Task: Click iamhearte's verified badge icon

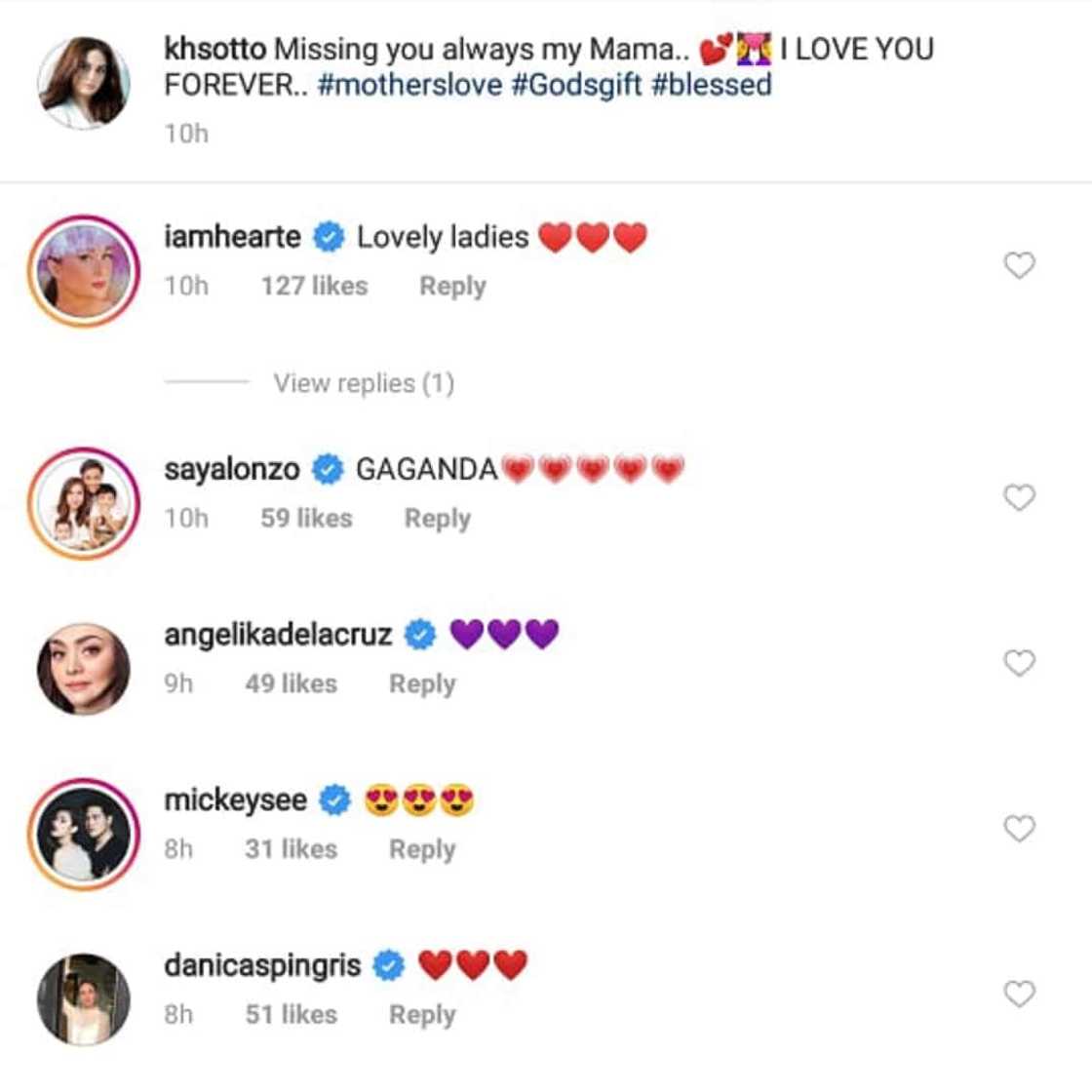Action: click(329, 235)
